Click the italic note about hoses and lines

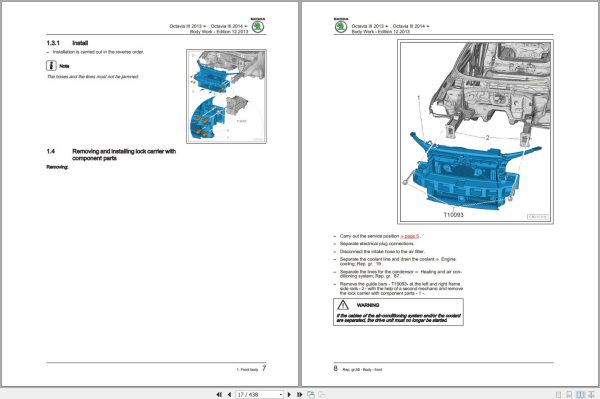(93, 77)
